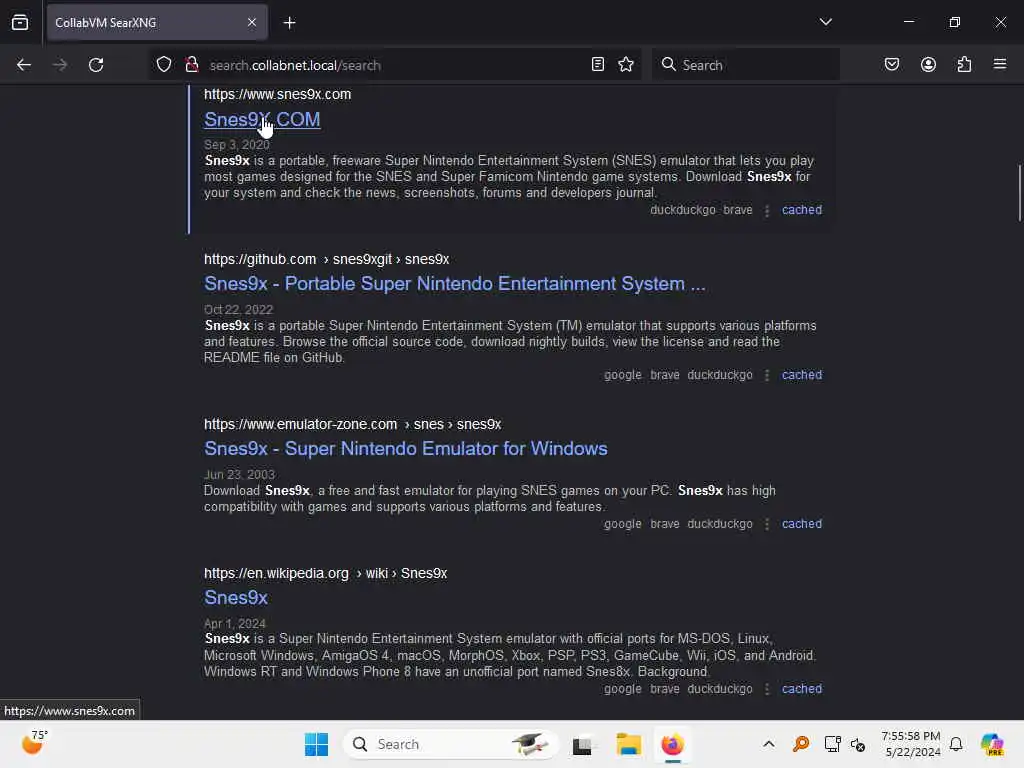Open the Extensions puzzle icon
1024x768 pixels.
pos(964,64)
